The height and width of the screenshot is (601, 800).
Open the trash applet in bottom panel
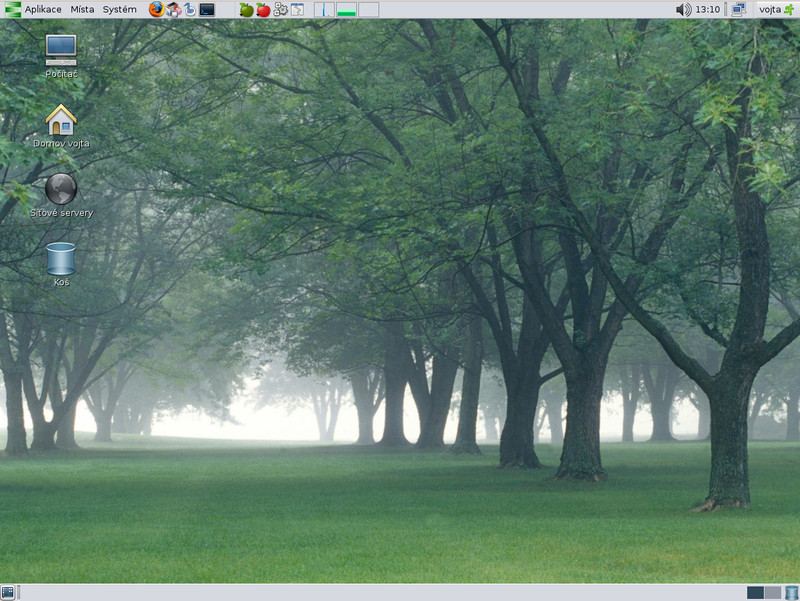(x=791, y=592)
